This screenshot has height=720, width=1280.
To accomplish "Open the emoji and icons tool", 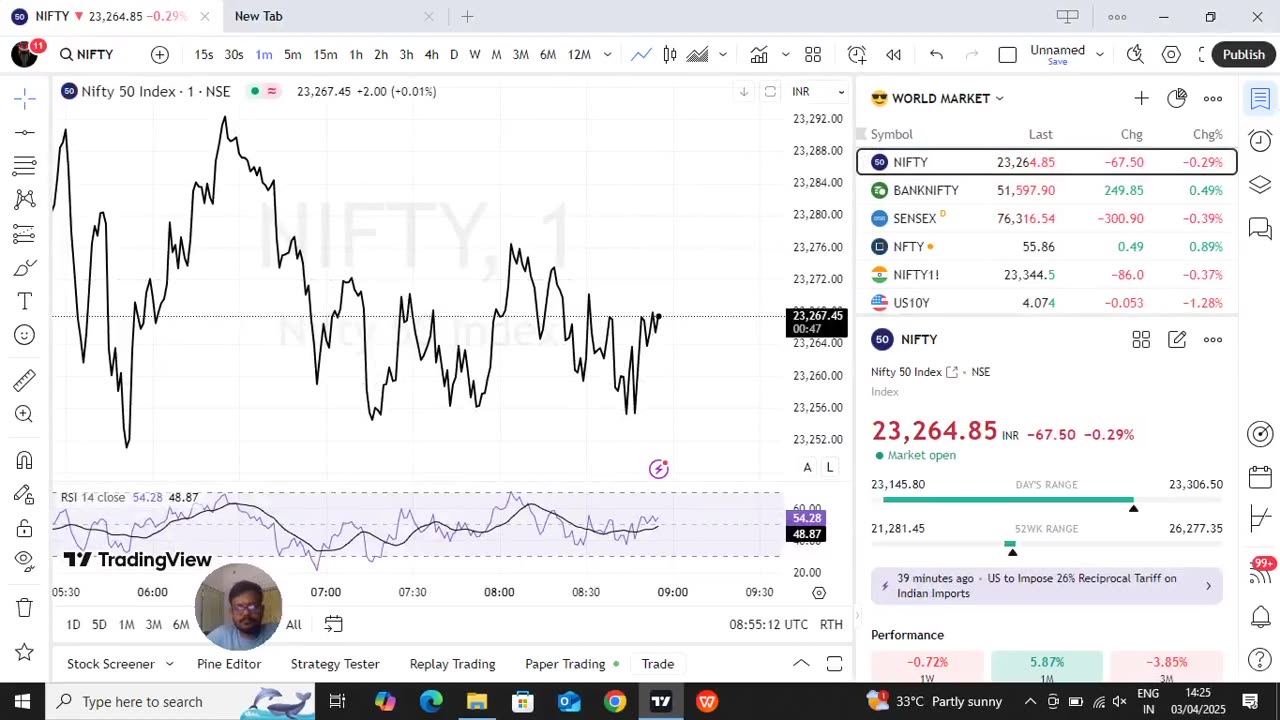I will (25, 335).
